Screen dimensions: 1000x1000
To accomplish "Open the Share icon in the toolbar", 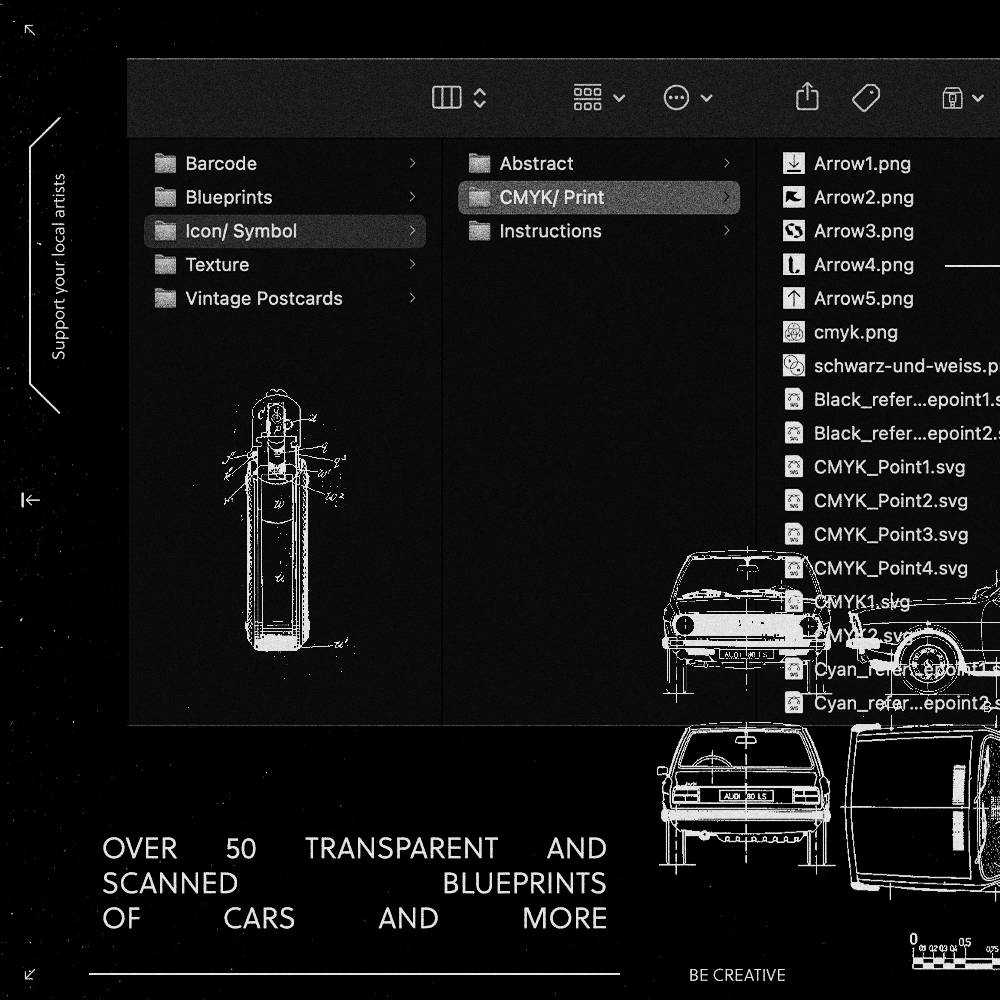I will (x=807, y=97).
